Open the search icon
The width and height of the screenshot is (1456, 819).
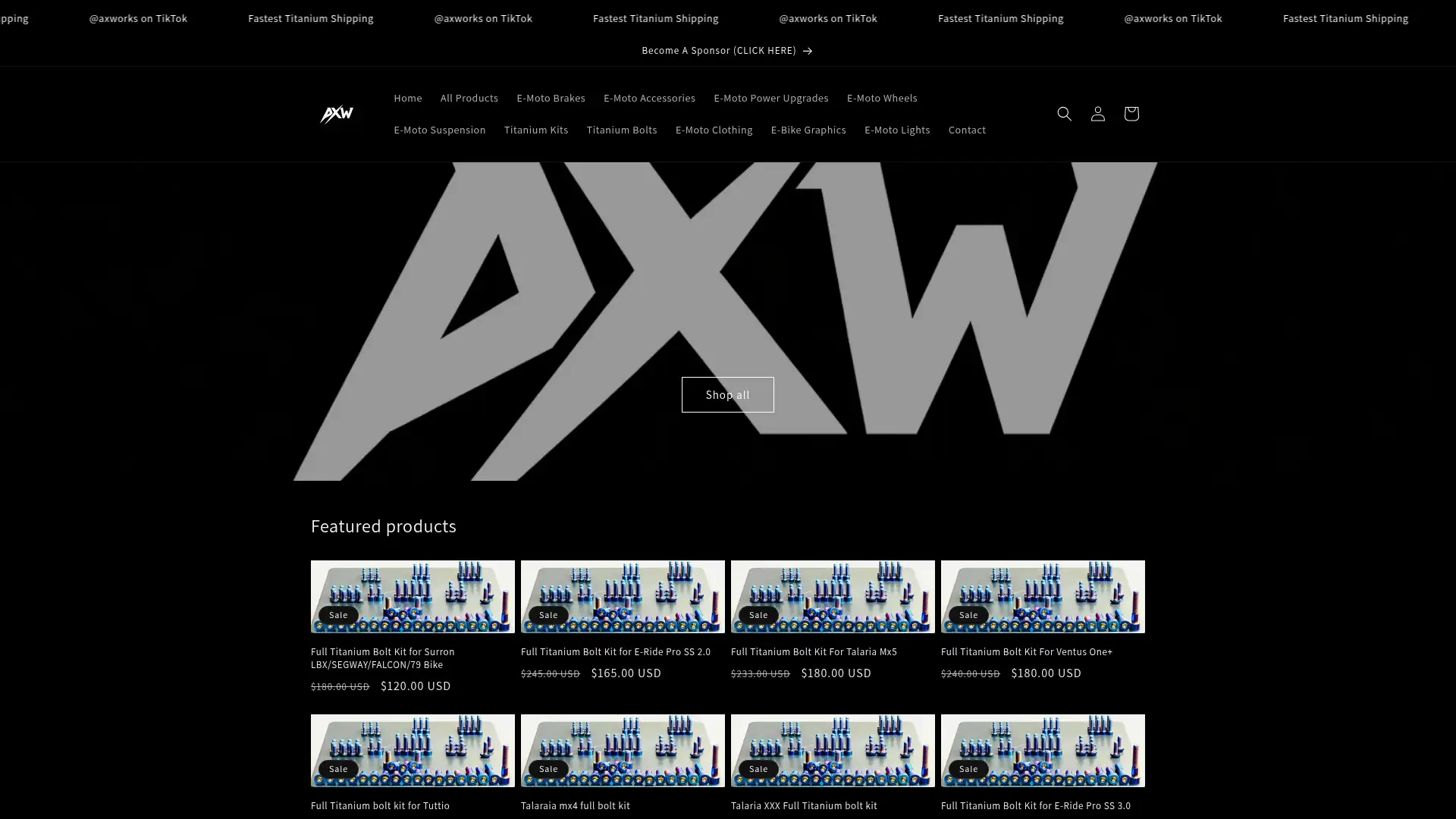(x=1064, y=114)
